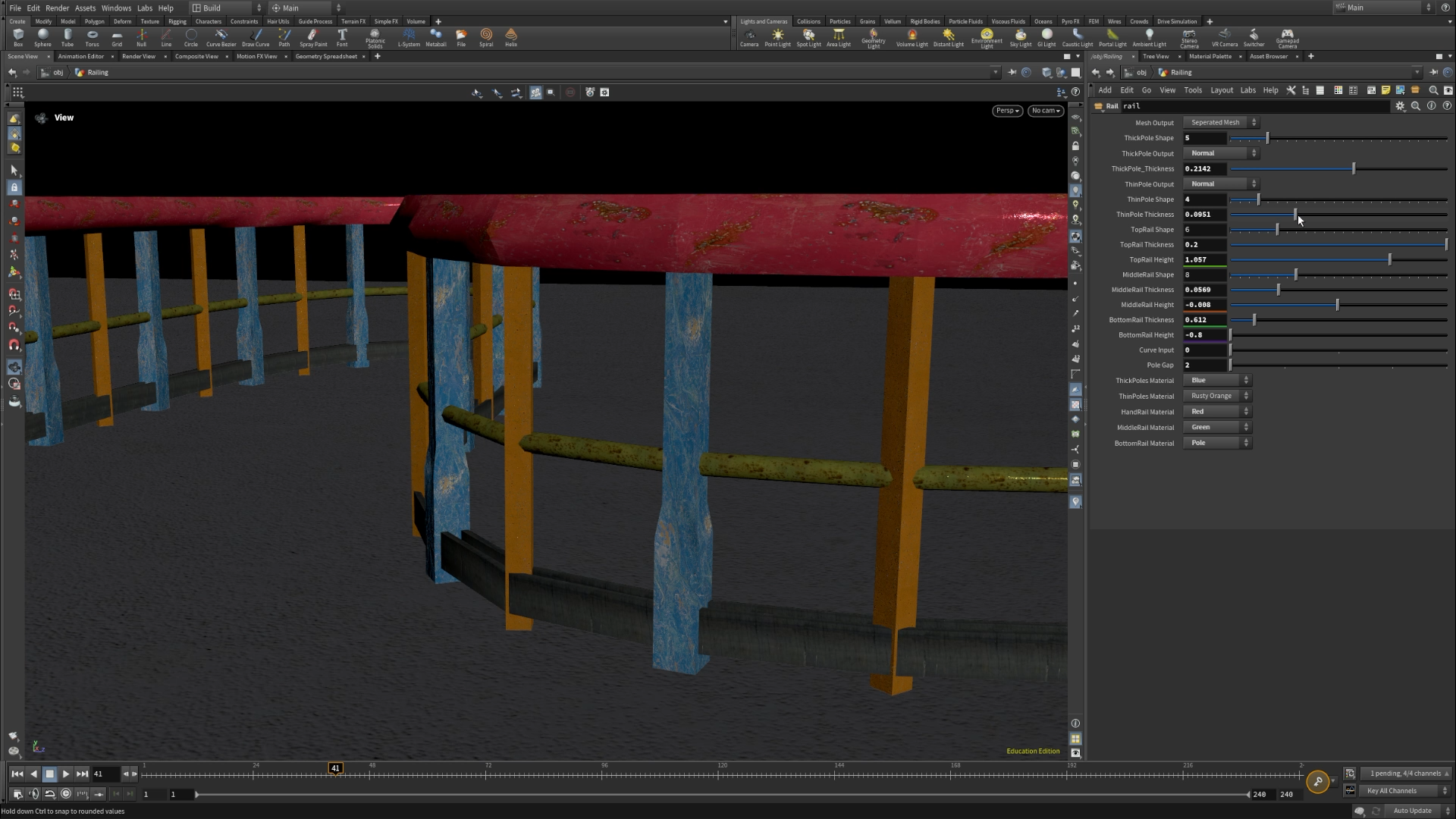The image size is (1456, 819).
Task: Open the Rigid Bodies shelf tab
Action: point(924,21)
